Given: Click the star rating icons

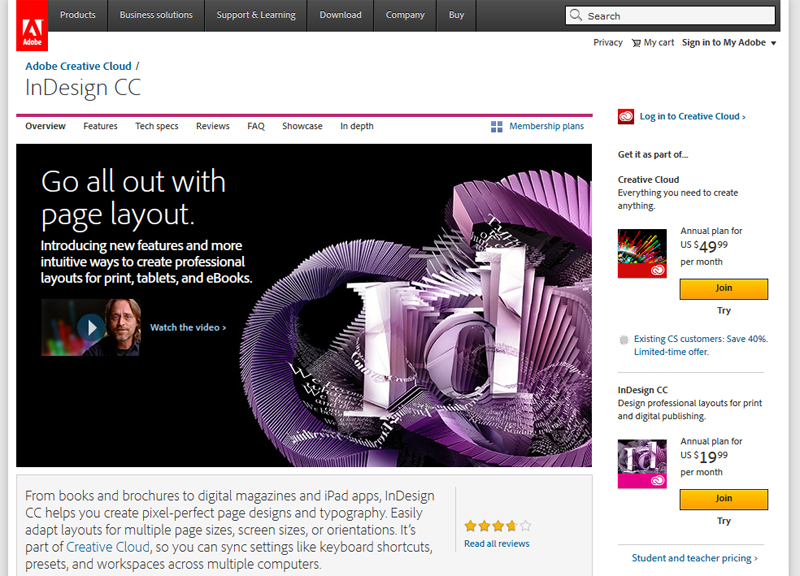Looking at the screenshot, I should (497, 525).
